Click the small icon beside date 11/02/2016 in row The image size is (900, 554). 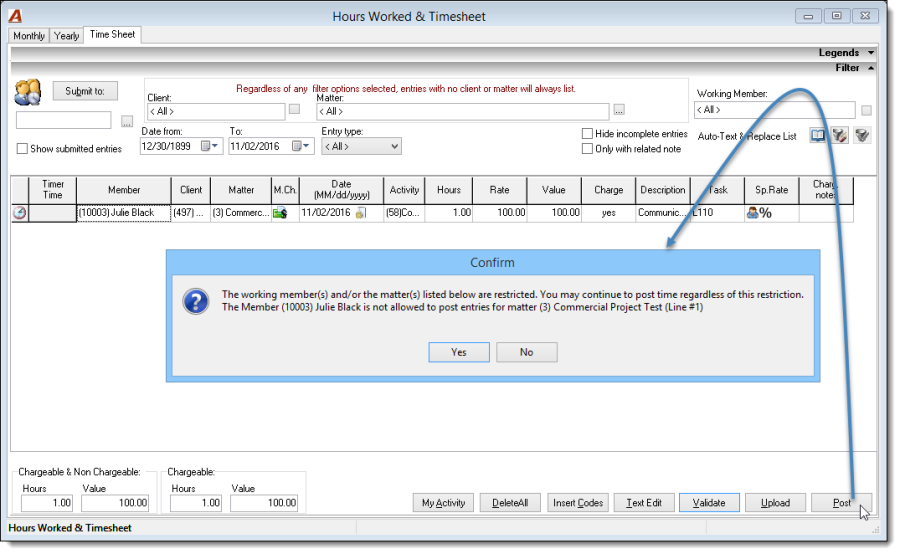click(x=360, y=213)
